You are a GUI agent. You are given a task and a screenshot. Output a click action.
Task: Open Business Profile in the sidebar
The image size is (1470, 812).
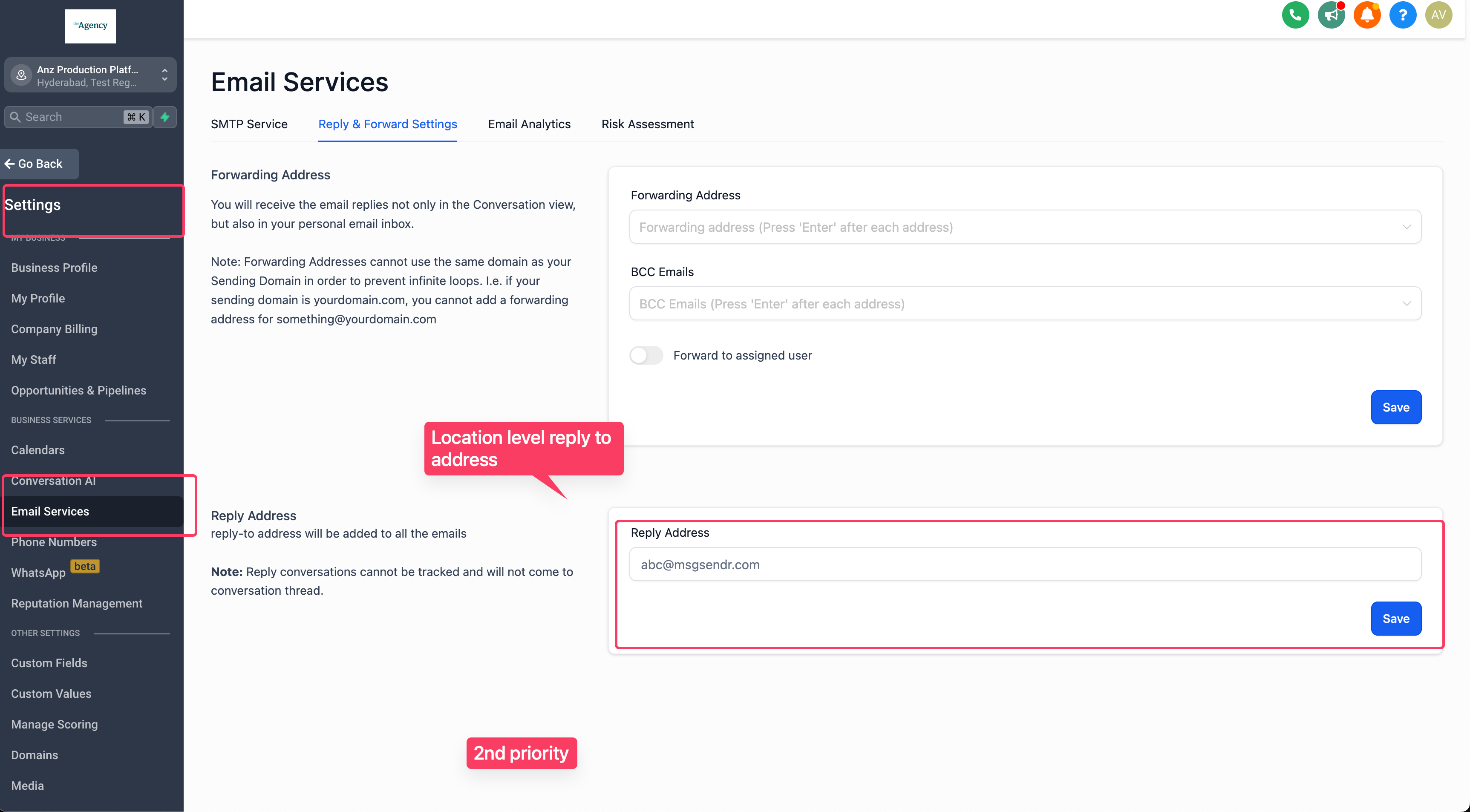click(x=54, y=268)
